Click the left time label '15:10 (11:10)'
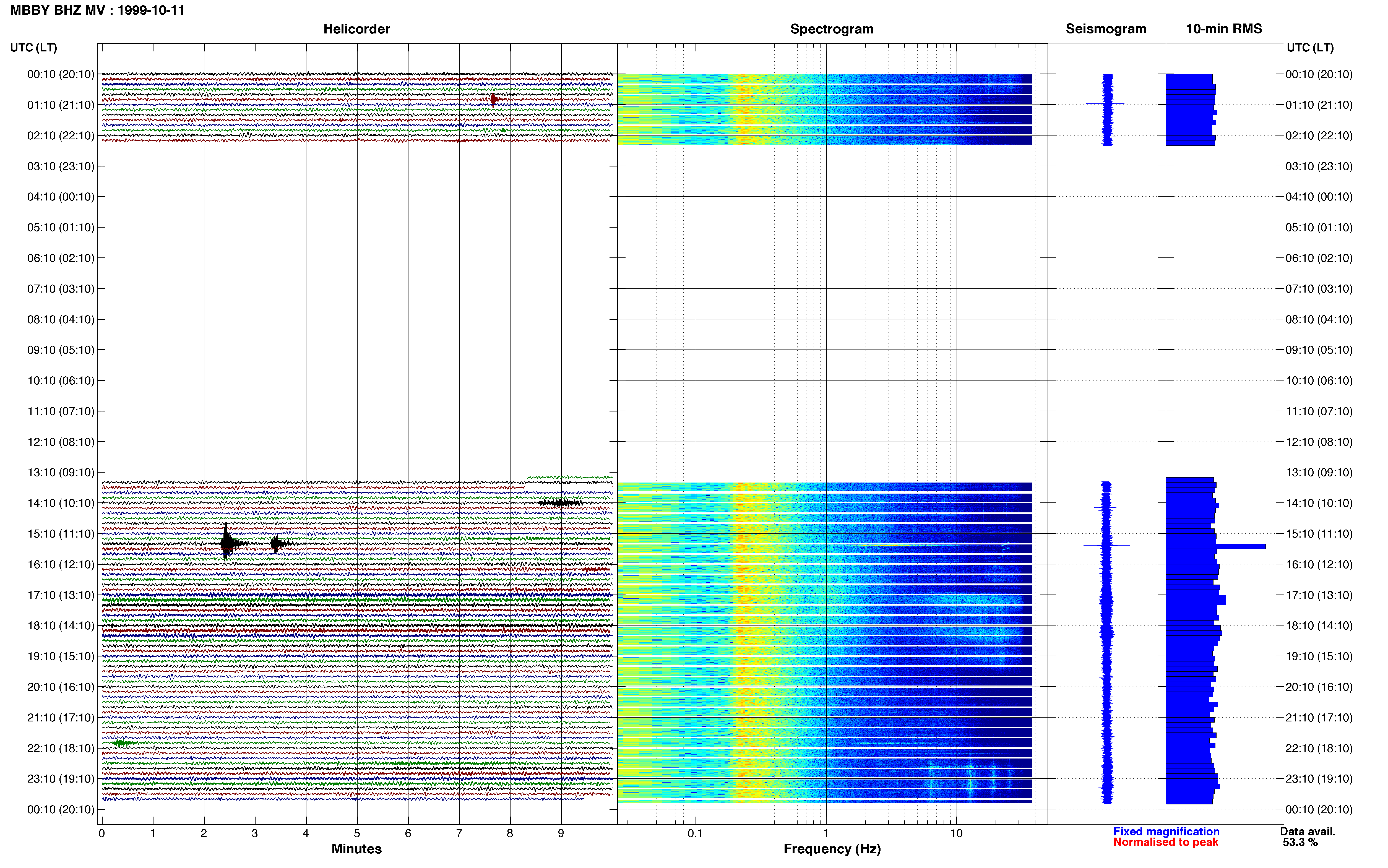 pos(61,534)
